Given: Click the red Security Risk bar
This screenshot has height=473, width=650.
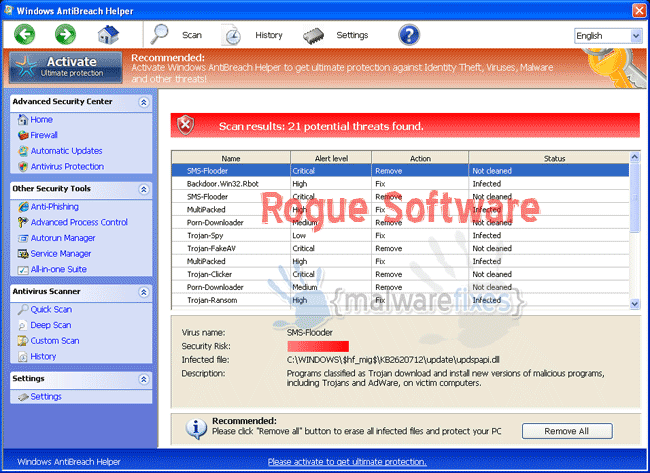Looking at the screenshot, I should [x=318, y=346].
